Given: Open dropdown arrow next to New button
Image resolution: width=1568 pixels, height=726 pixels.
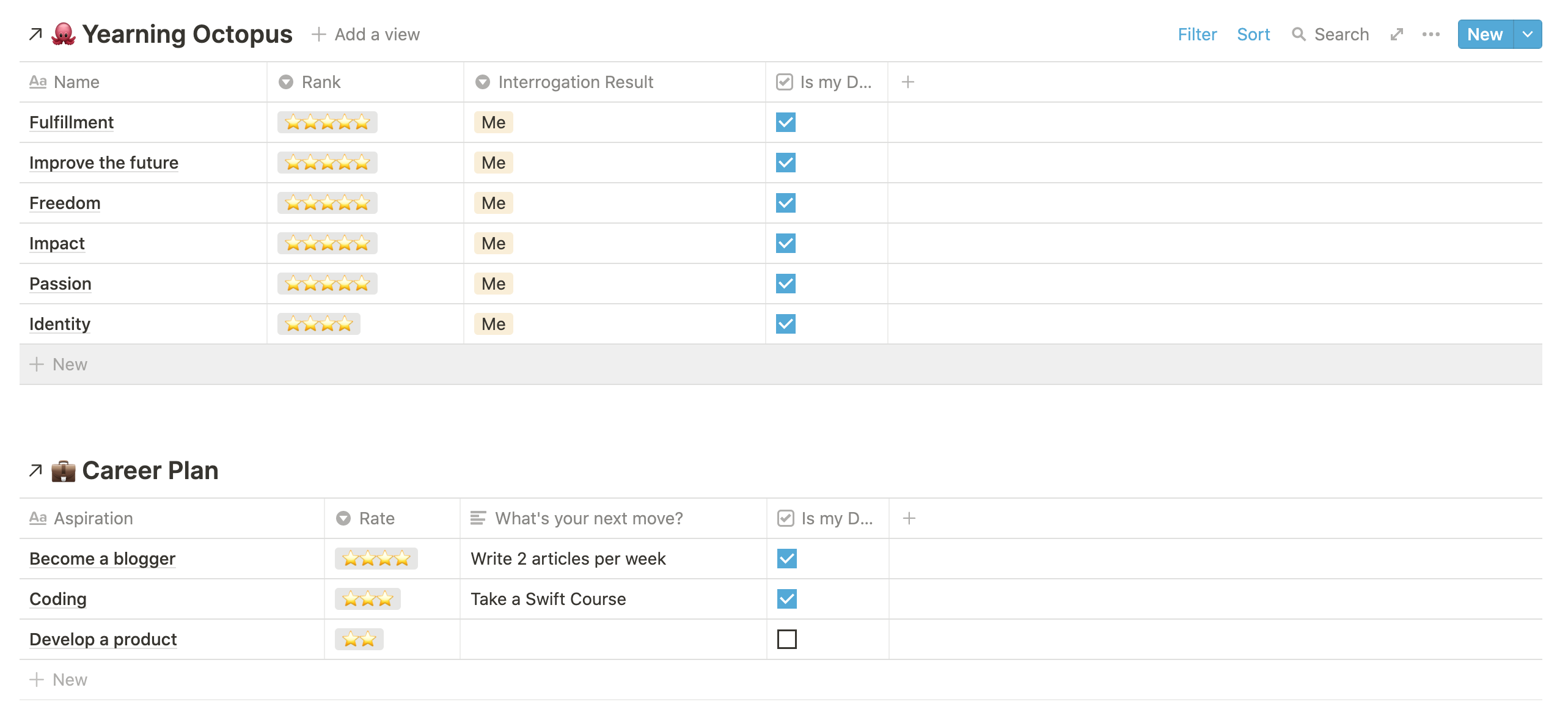Looking at the screenshot, I should [1528, 35].
